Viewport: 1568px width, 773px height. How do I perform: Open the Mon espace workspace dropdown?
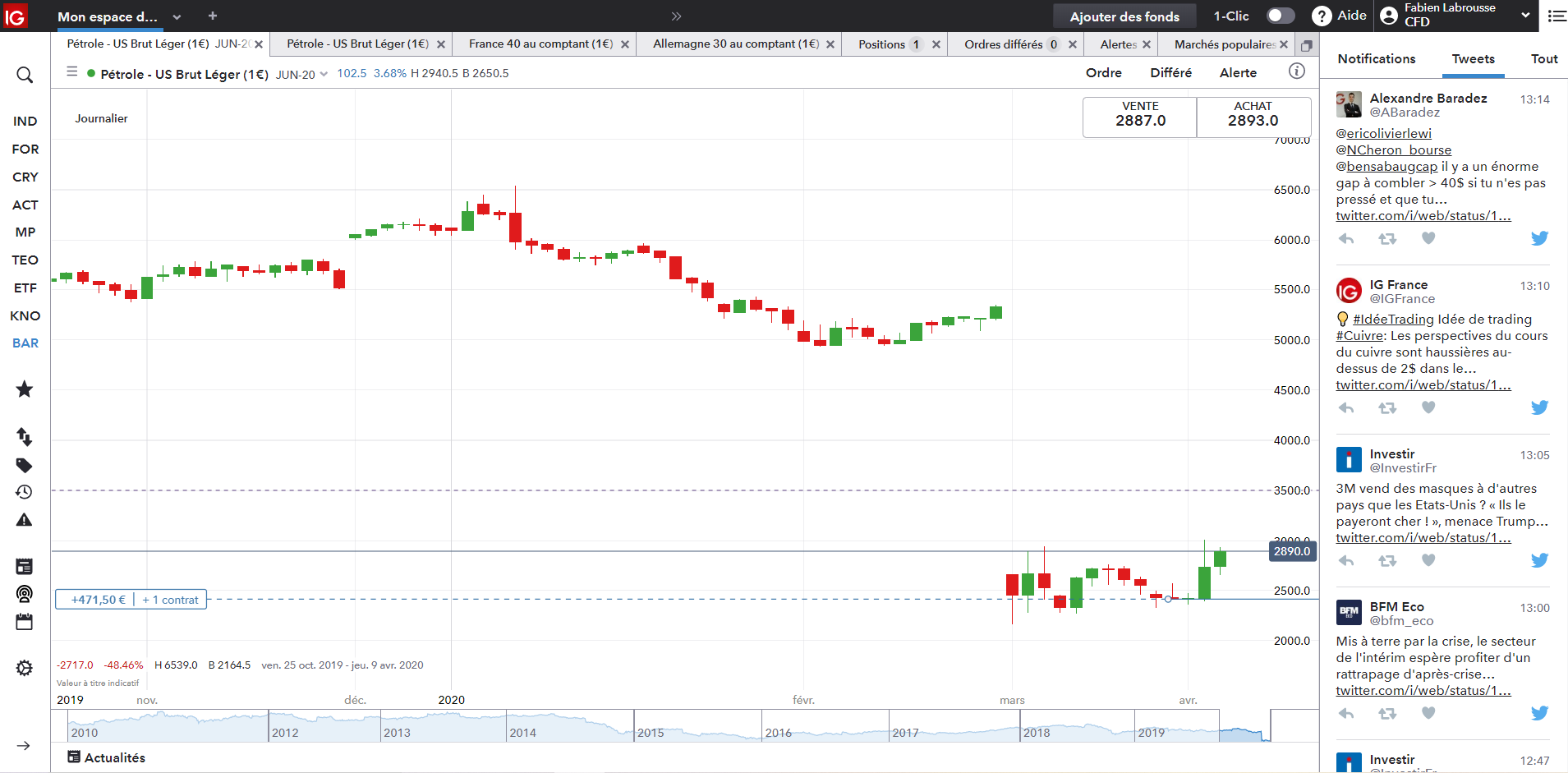point(177,16)
